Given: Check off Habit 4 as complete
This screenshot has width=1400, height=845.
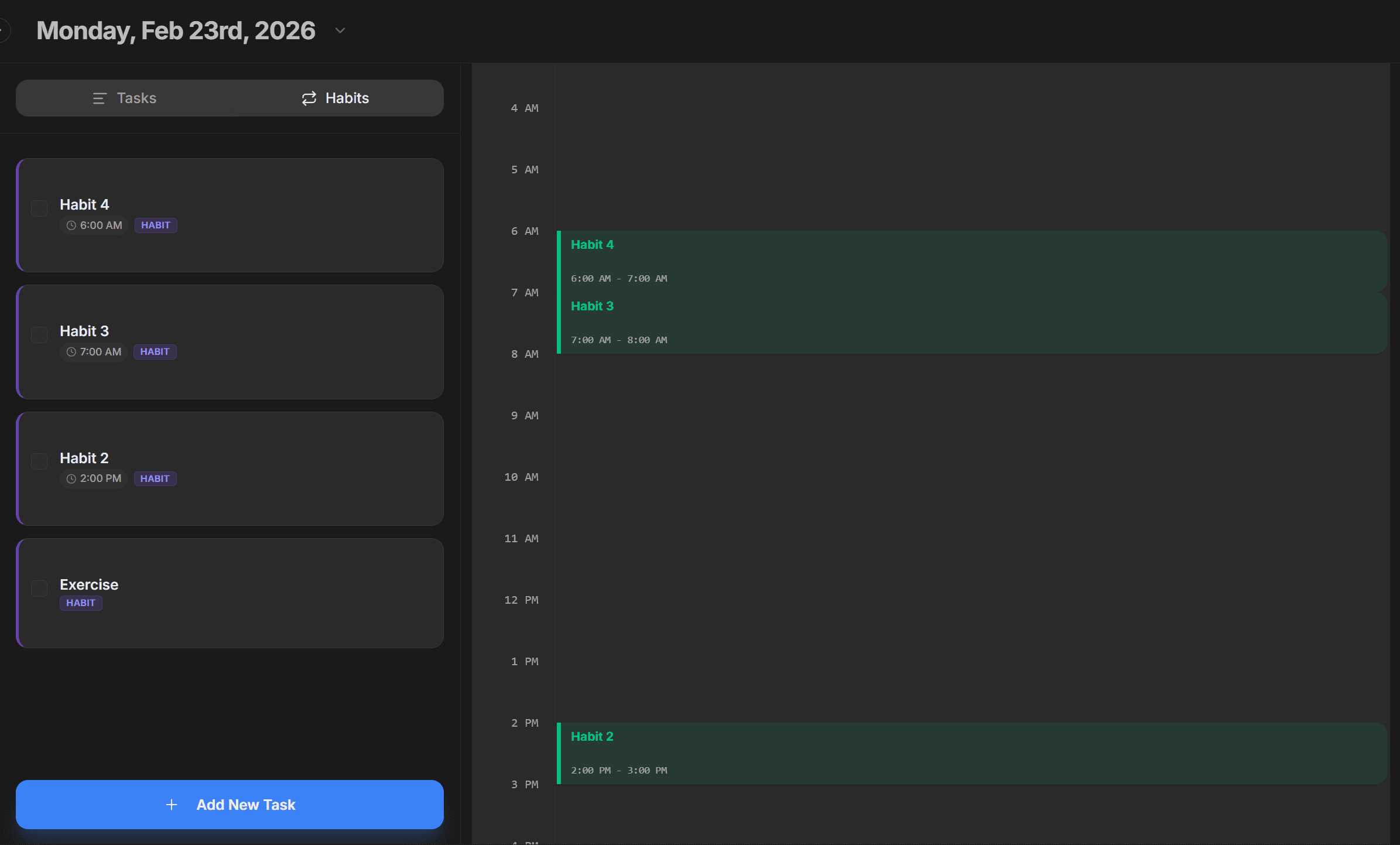Looking at the screenshot, I should click(39, 208).
